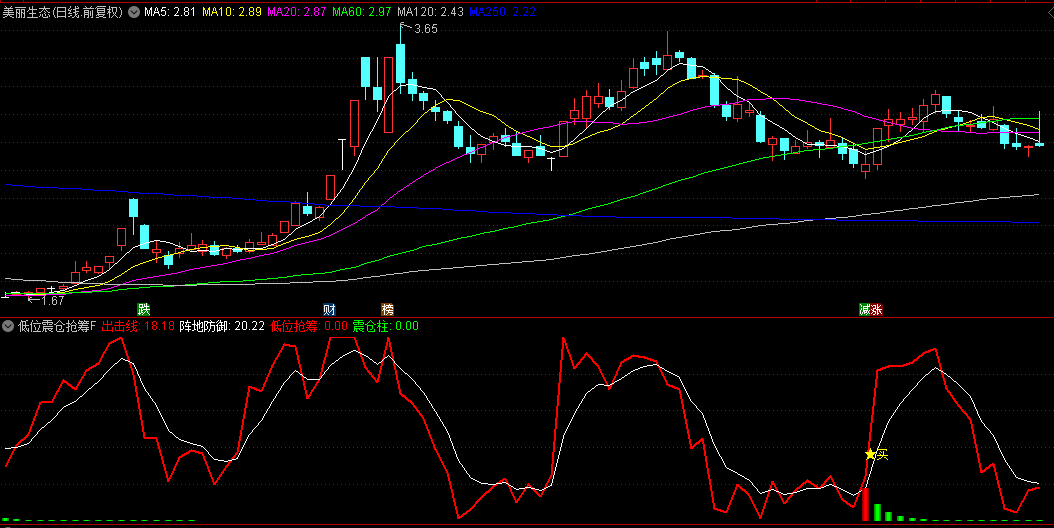Screen dimensions: 1054x528
Task: Click the tallest green 震仓柱 bar
Action: (877, 512)
